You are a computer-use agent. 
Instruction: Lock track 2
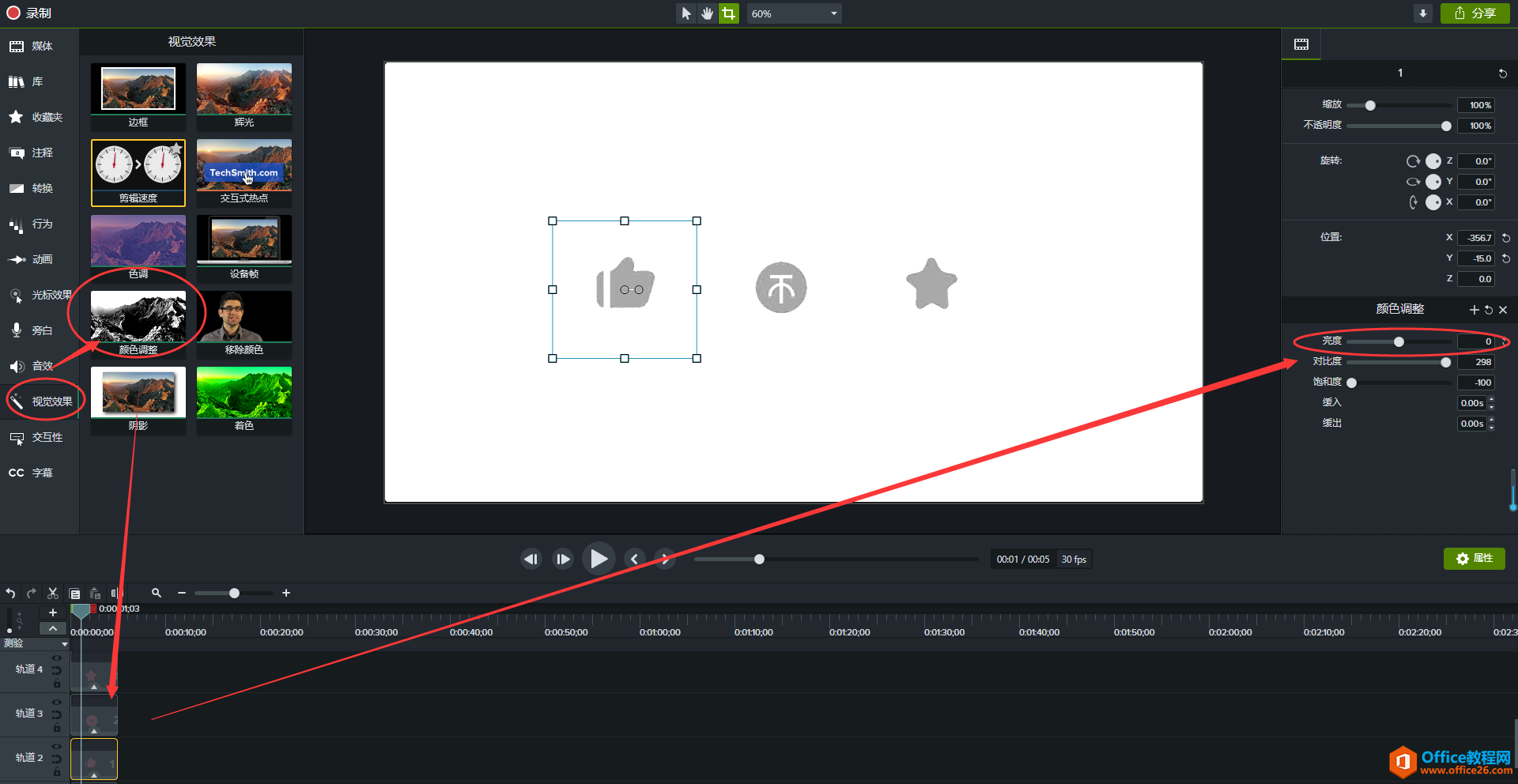point(56,773)
